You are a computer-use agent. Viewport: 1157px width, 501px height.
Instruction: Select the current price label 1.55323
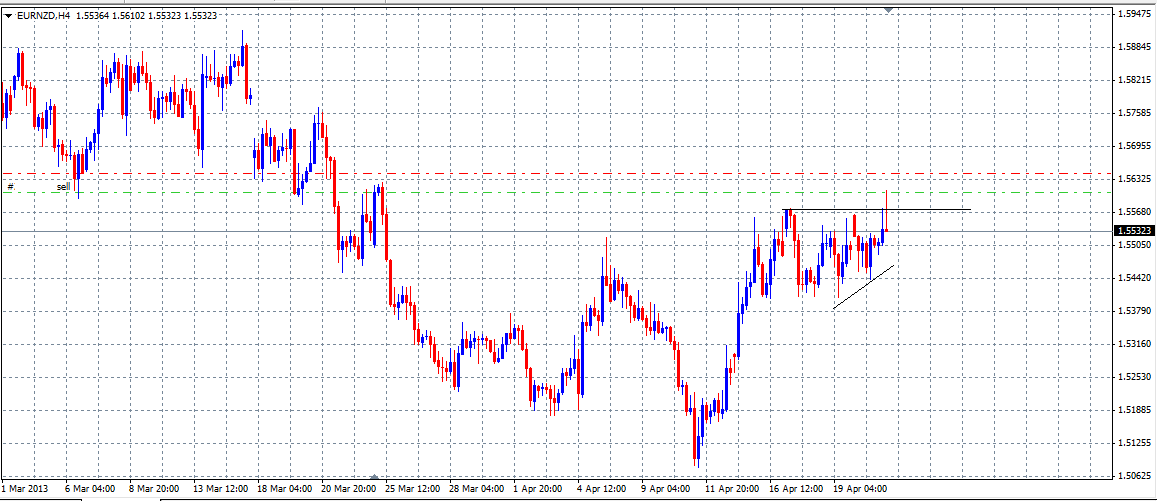(1133, 231)
